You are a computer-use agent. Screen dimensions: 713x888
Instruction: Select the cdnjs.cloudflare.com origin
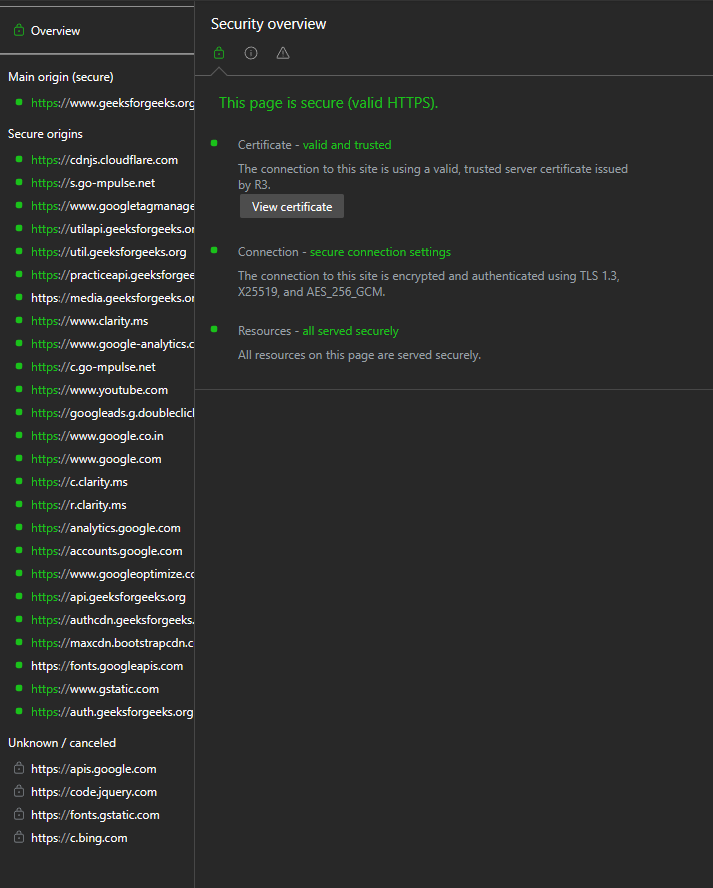[x=104, y=160]
